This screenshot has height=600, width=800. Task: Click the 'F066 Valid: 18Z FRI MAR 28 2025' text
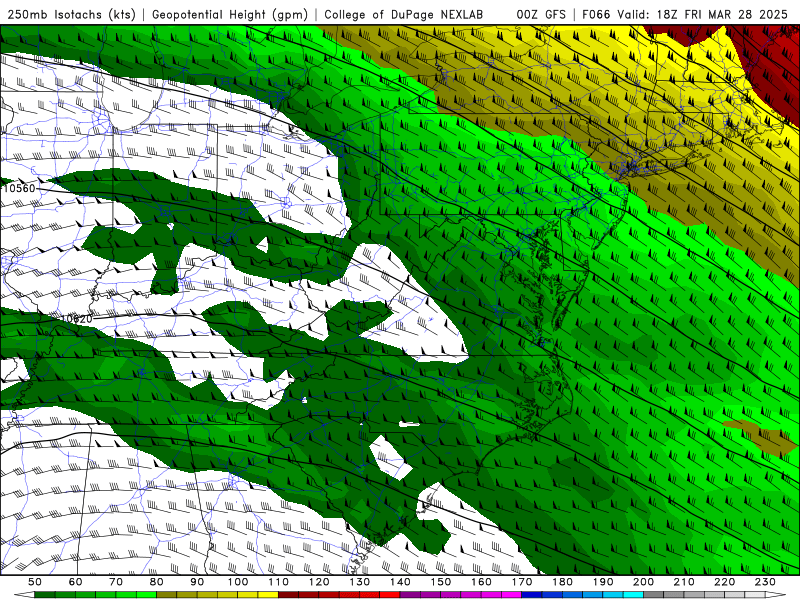[x=685, y=15]
